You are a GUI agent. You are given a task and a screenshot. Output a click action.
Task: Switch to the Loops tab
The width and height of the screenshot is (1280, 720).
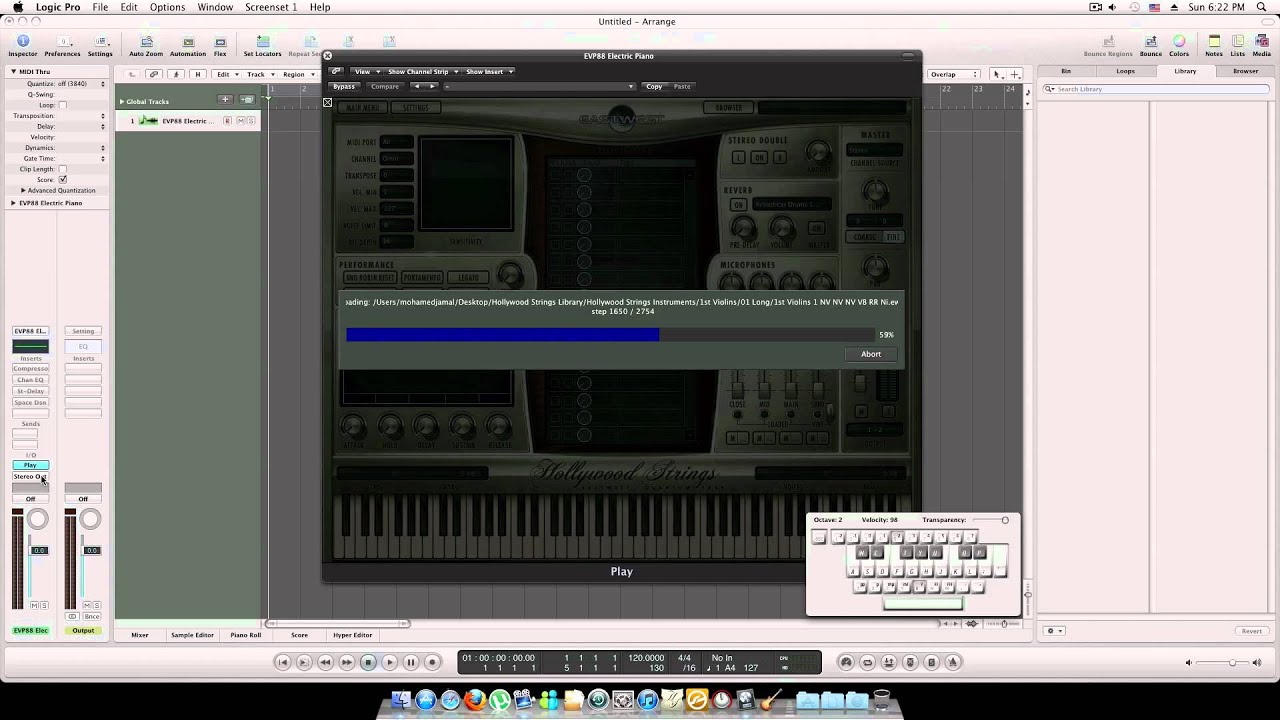click(1125, 71)
